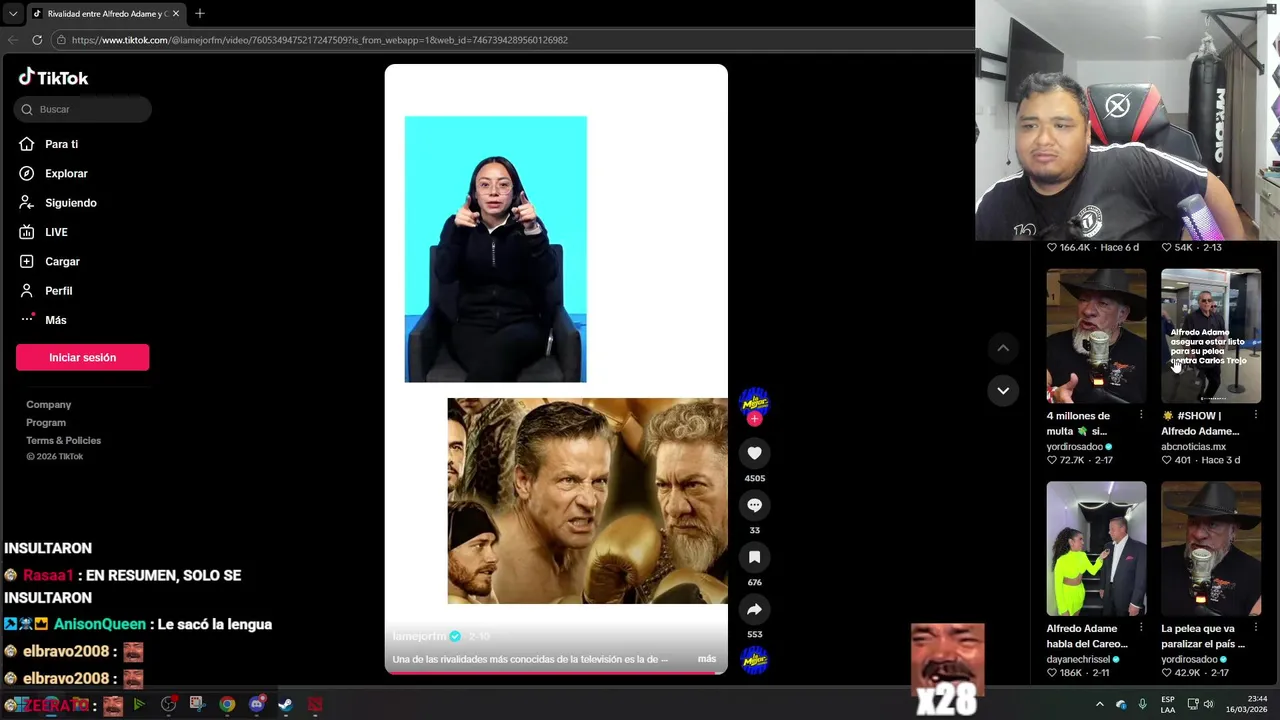Open Steam from the taskbar
The height and width of the screenshot is (720, 1280).
pyautogui.click(x=285, y=704)
